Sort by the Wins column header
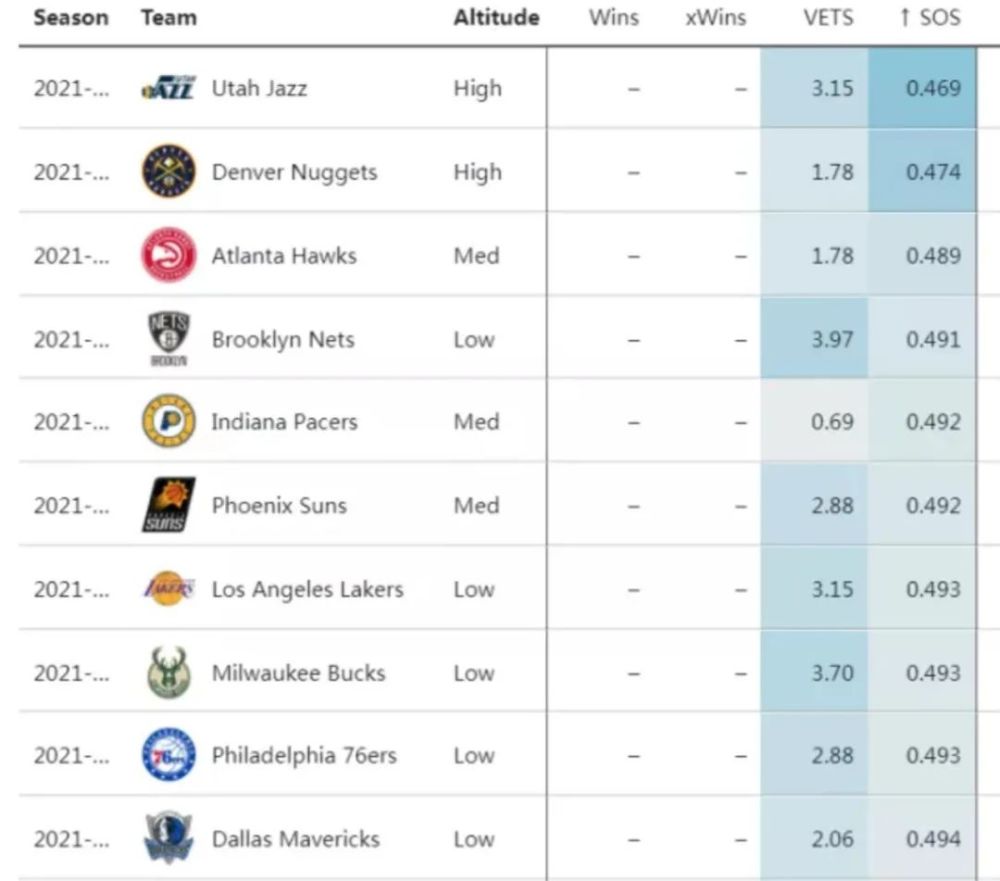 tap(614, 17)
